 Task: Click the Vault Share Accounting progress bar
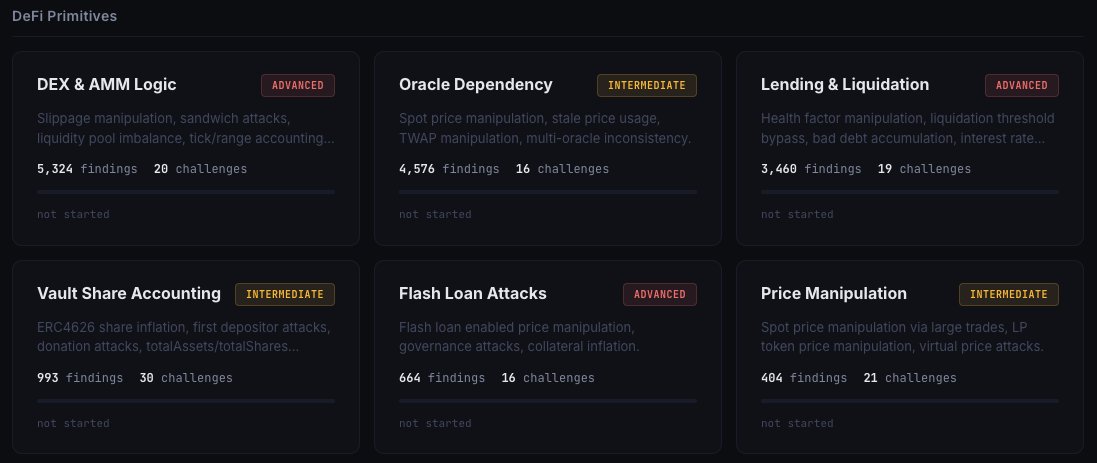[185, 401]
